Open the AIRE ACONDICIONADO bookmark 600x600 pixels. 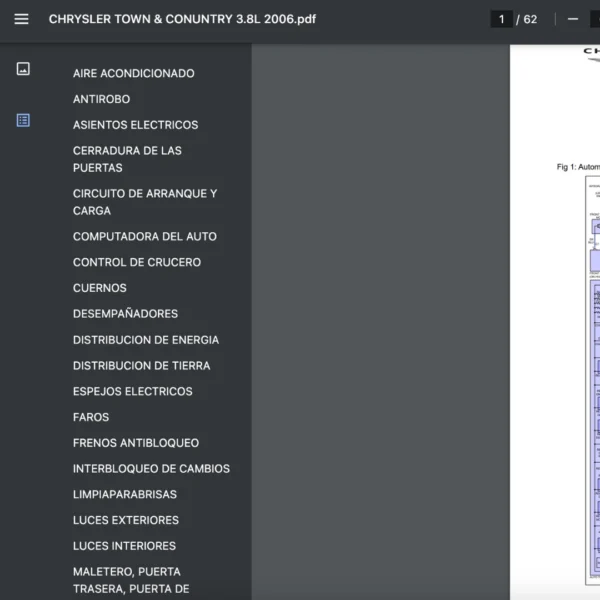pos(133,73)
